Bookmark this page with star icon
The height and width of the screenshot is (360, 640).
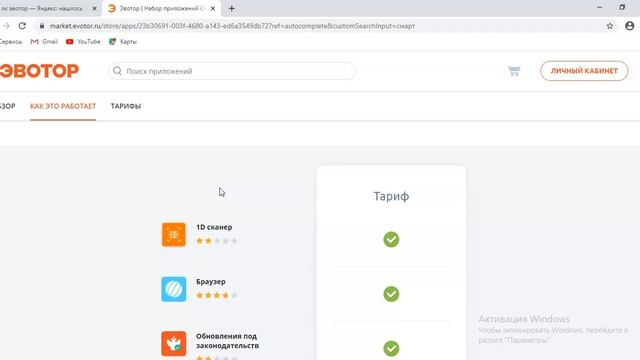[610, 26]
